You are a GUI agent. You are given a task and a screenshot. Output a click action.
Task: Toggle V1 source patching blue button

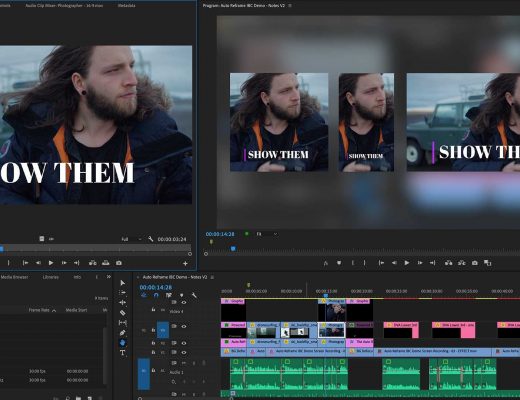[163, 330]
